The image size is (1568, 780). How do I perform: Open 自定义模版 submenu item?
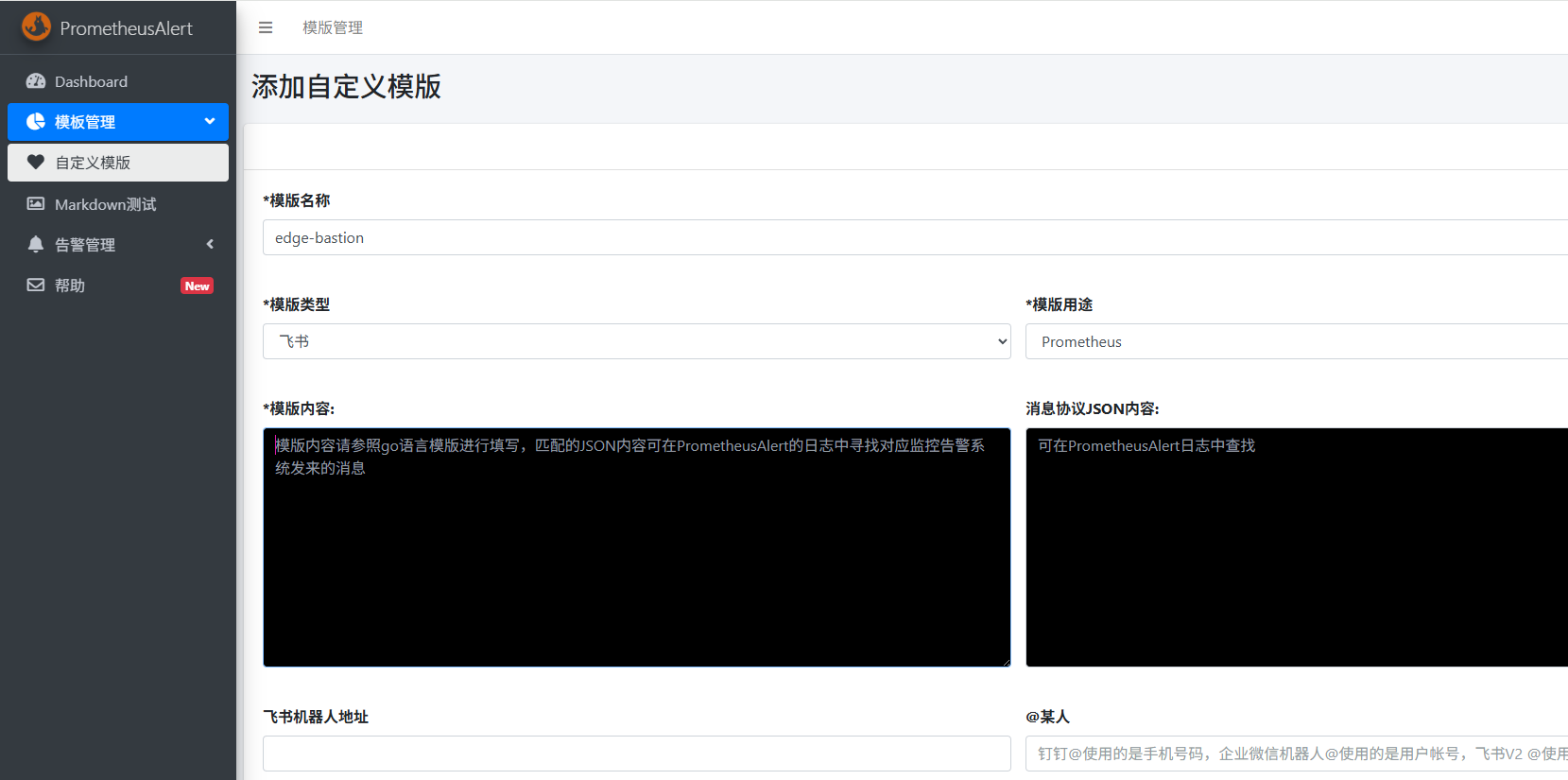(118, 163)
